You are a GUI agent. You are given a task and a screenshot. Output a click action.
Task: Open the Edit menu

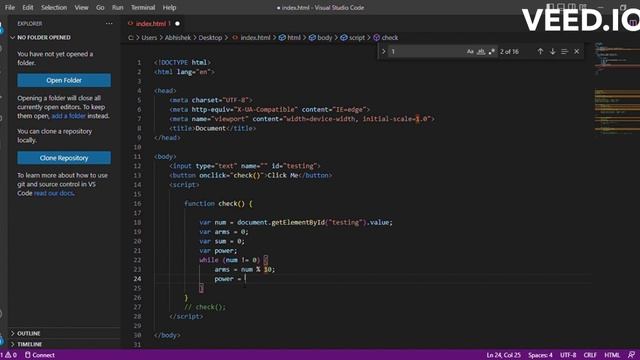(x=28, y=7)
